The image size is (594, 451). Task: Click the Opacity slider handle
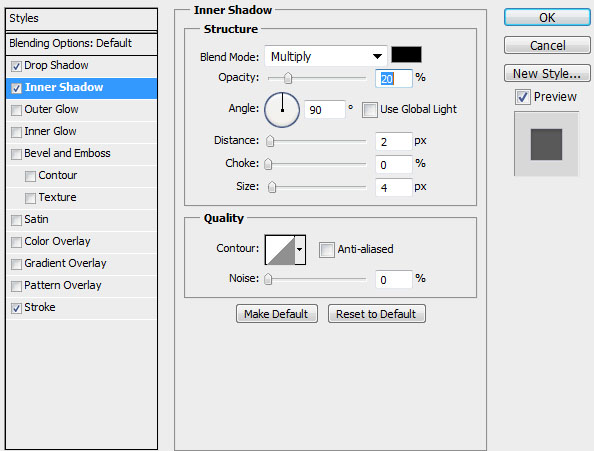point(288,78)
